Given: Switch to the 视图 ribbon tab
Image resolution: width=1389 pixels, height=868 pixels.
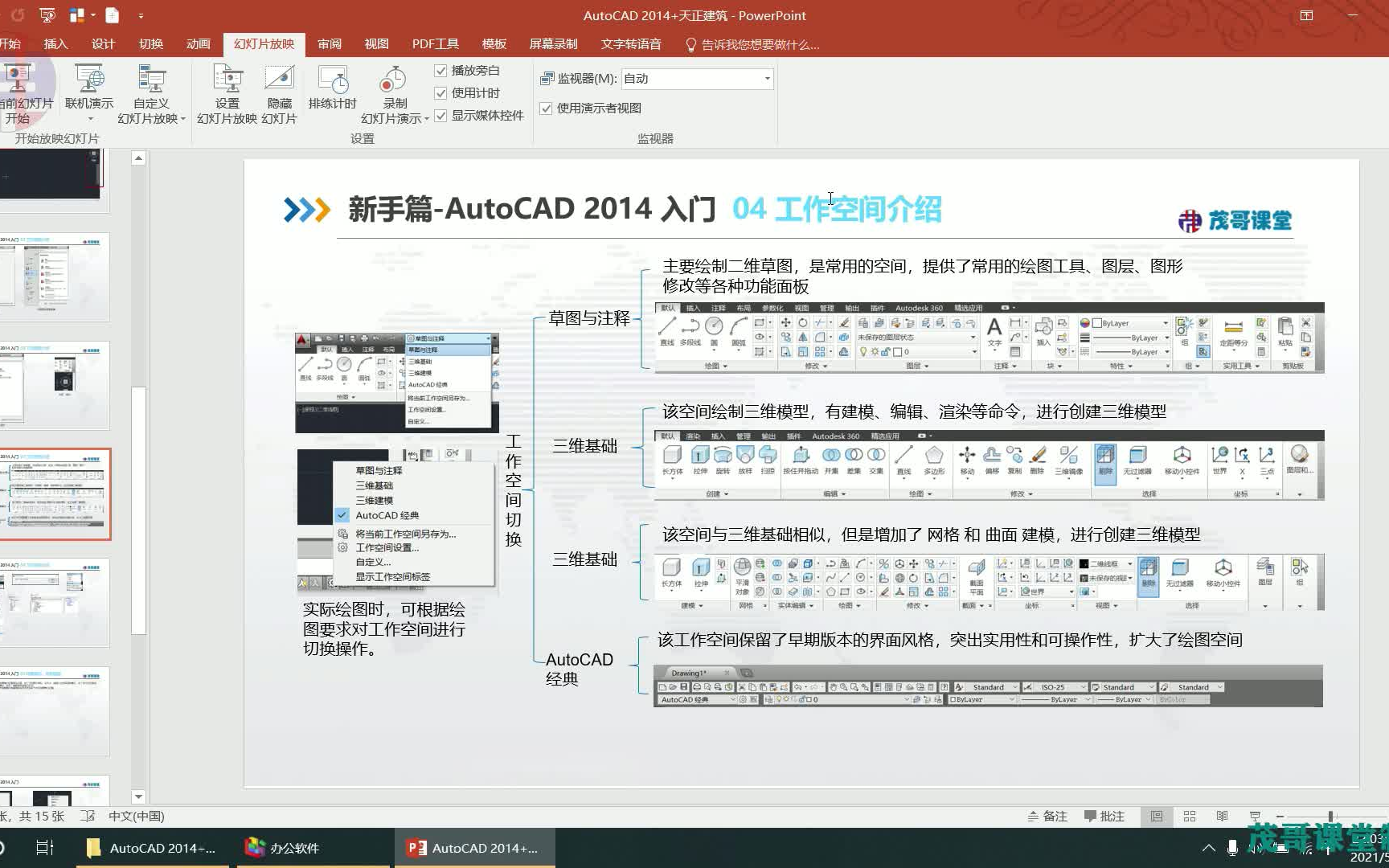Looking at the screenshot, I should (376, 44).
